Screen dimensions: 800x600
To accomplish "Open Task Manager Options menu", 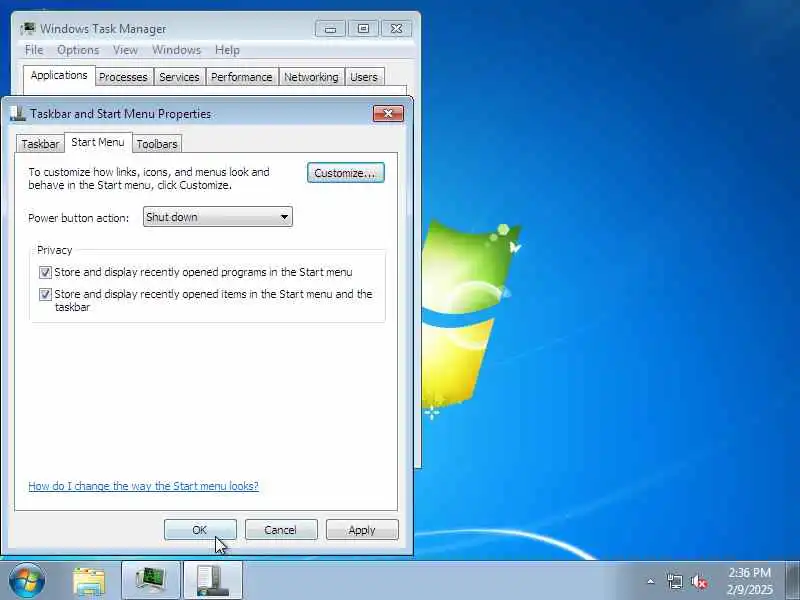I will click(78, 50).
